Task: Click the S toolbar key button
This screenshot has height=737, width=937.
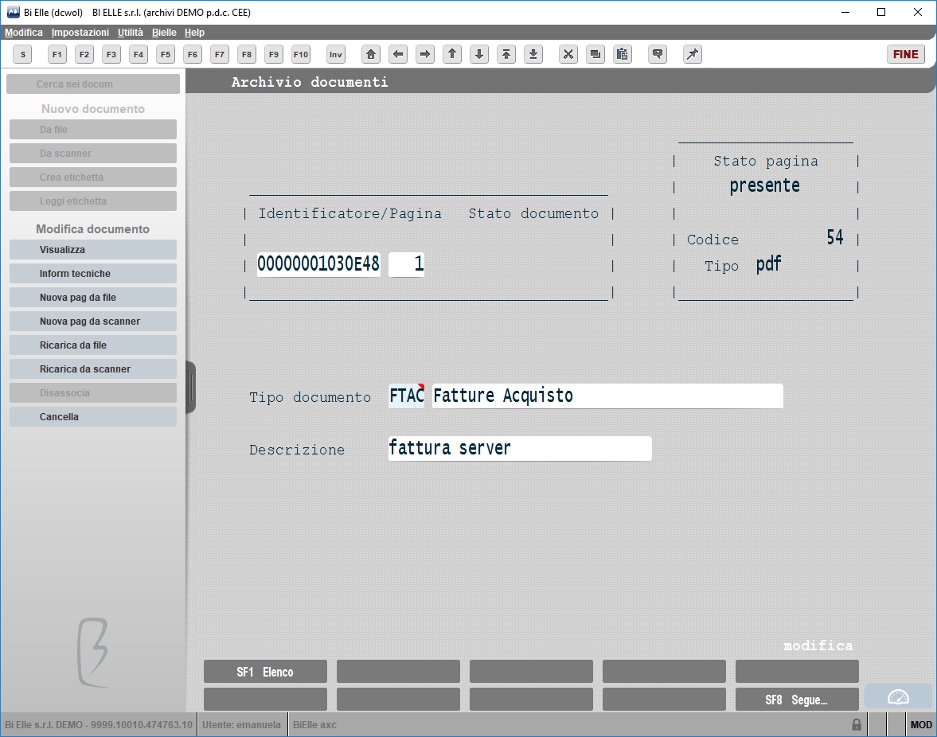Action: tap(23, 54)
